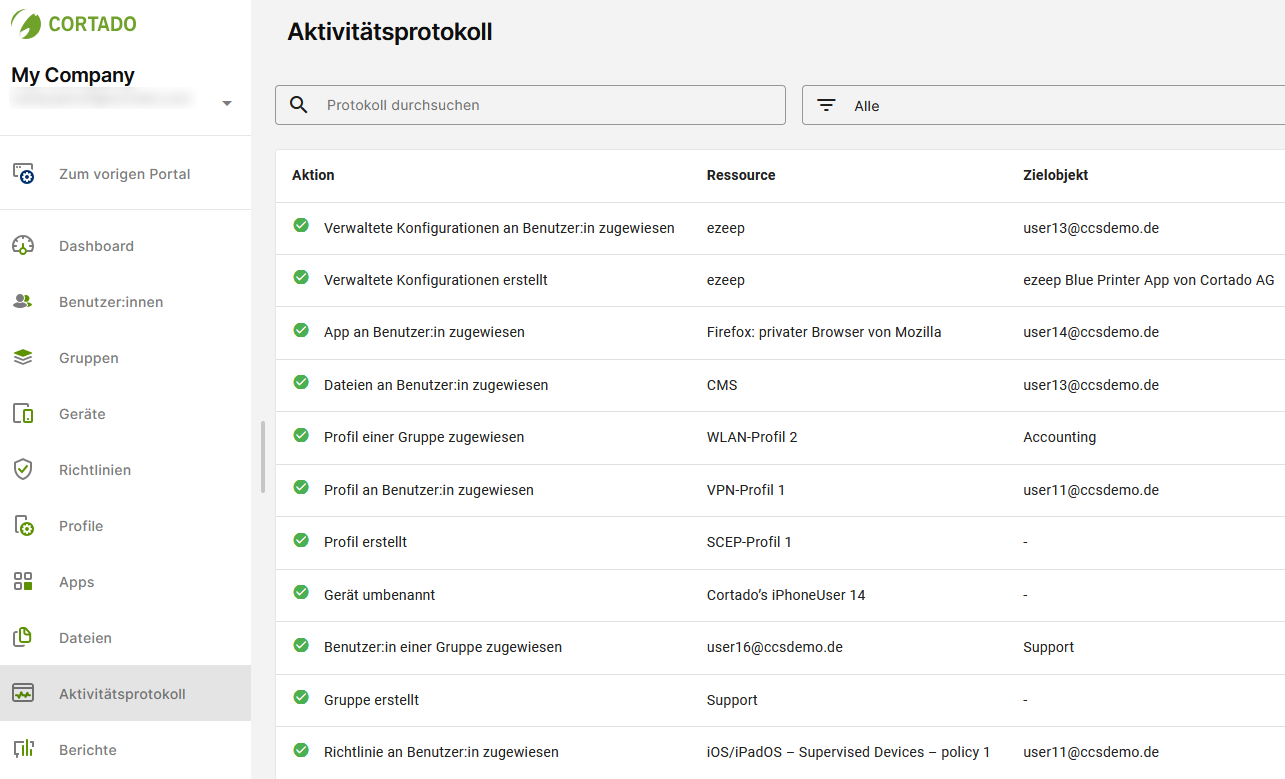
Task: Open the Apps menu entry
Action: click(125, 582)
